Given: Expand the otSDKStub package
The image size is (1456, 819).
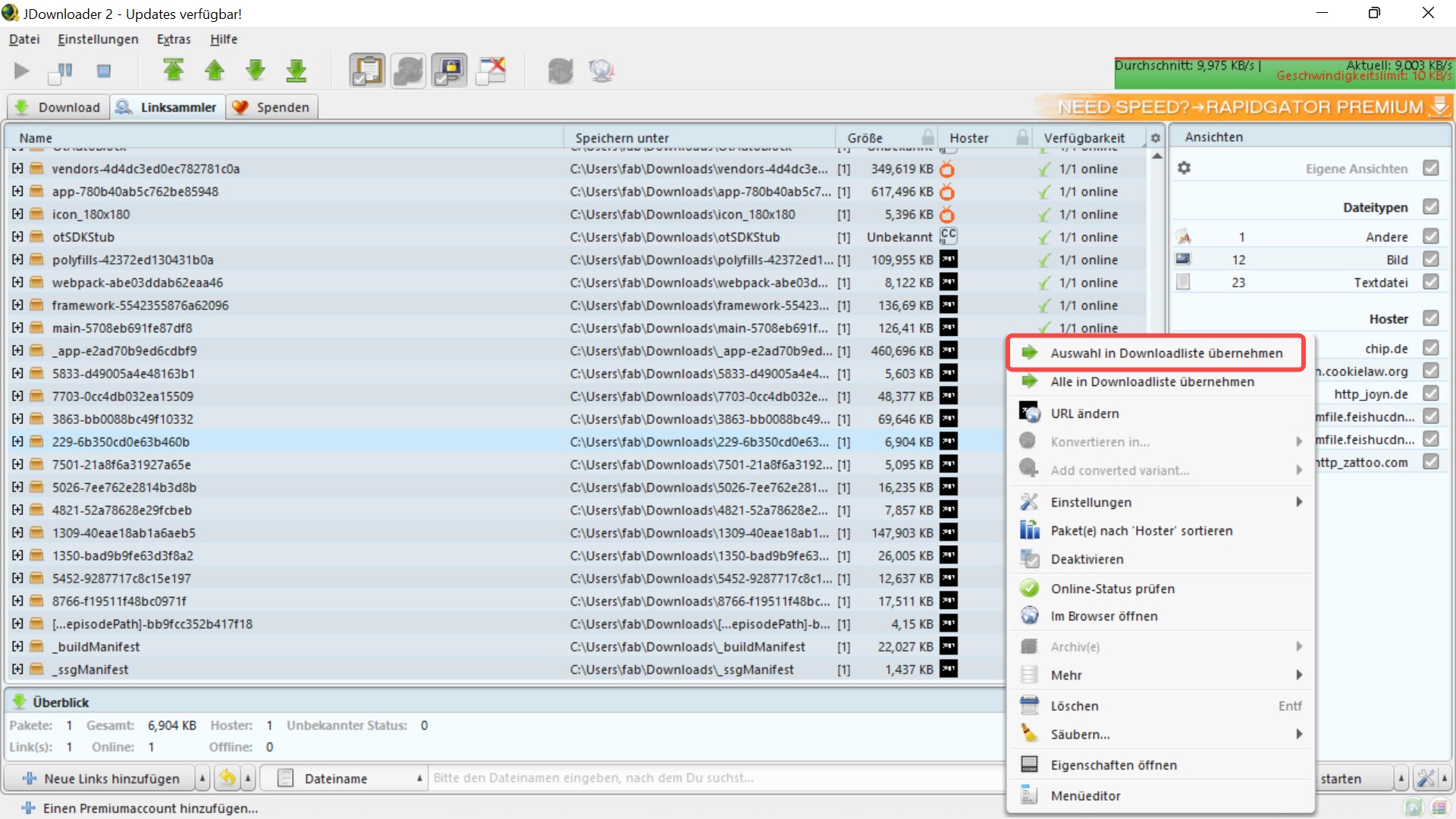Looking at the screenshot, I should (x=17, y=237).
